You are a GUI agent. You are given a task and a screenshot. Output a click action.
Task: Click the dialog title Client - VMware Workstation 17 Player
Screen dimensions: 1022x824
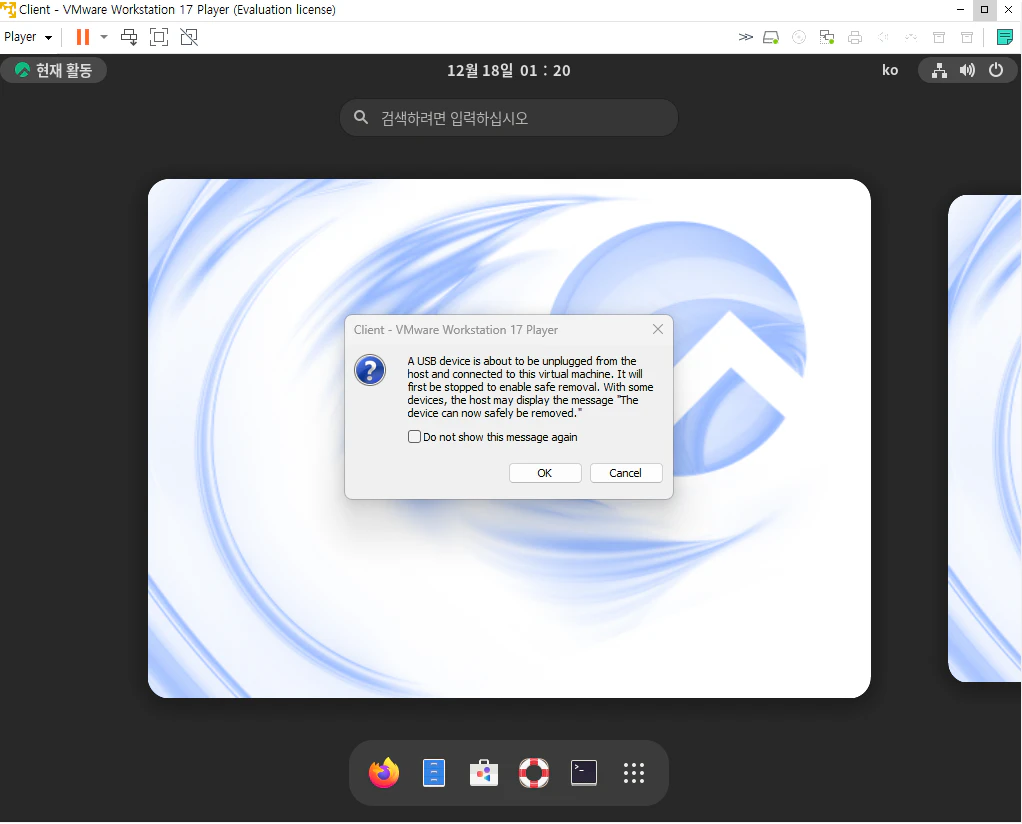(x=456, y=330)
